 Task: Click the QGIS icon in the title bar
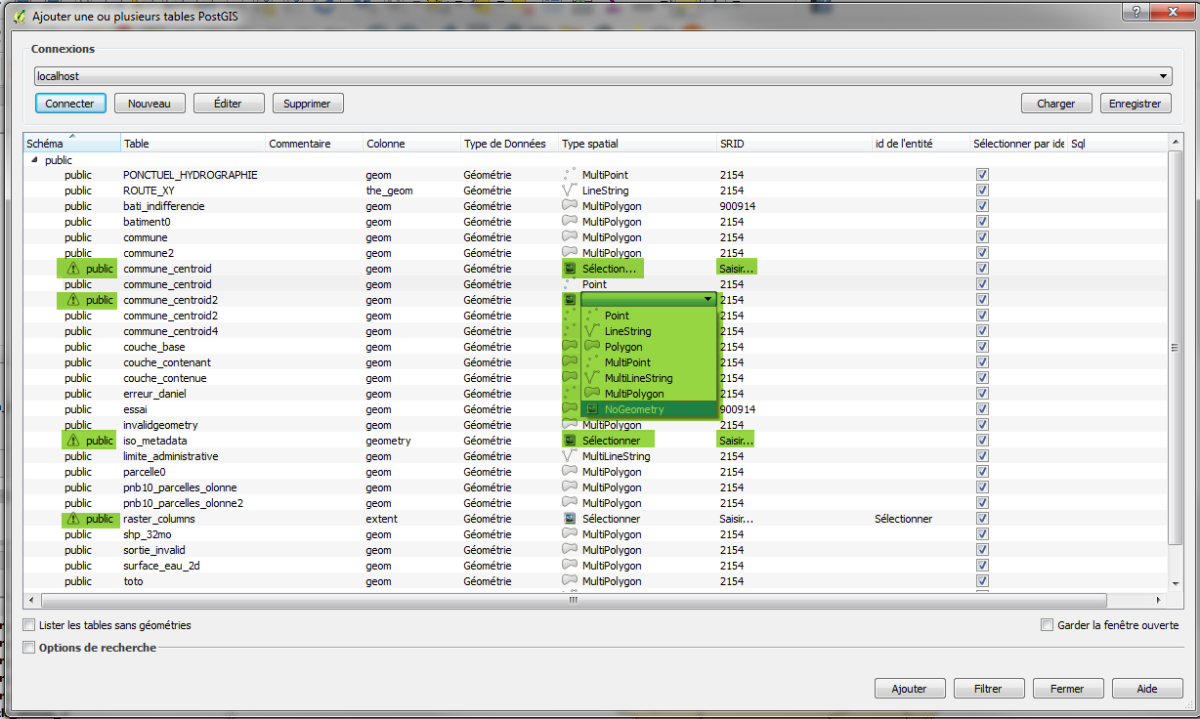(18, 15)
